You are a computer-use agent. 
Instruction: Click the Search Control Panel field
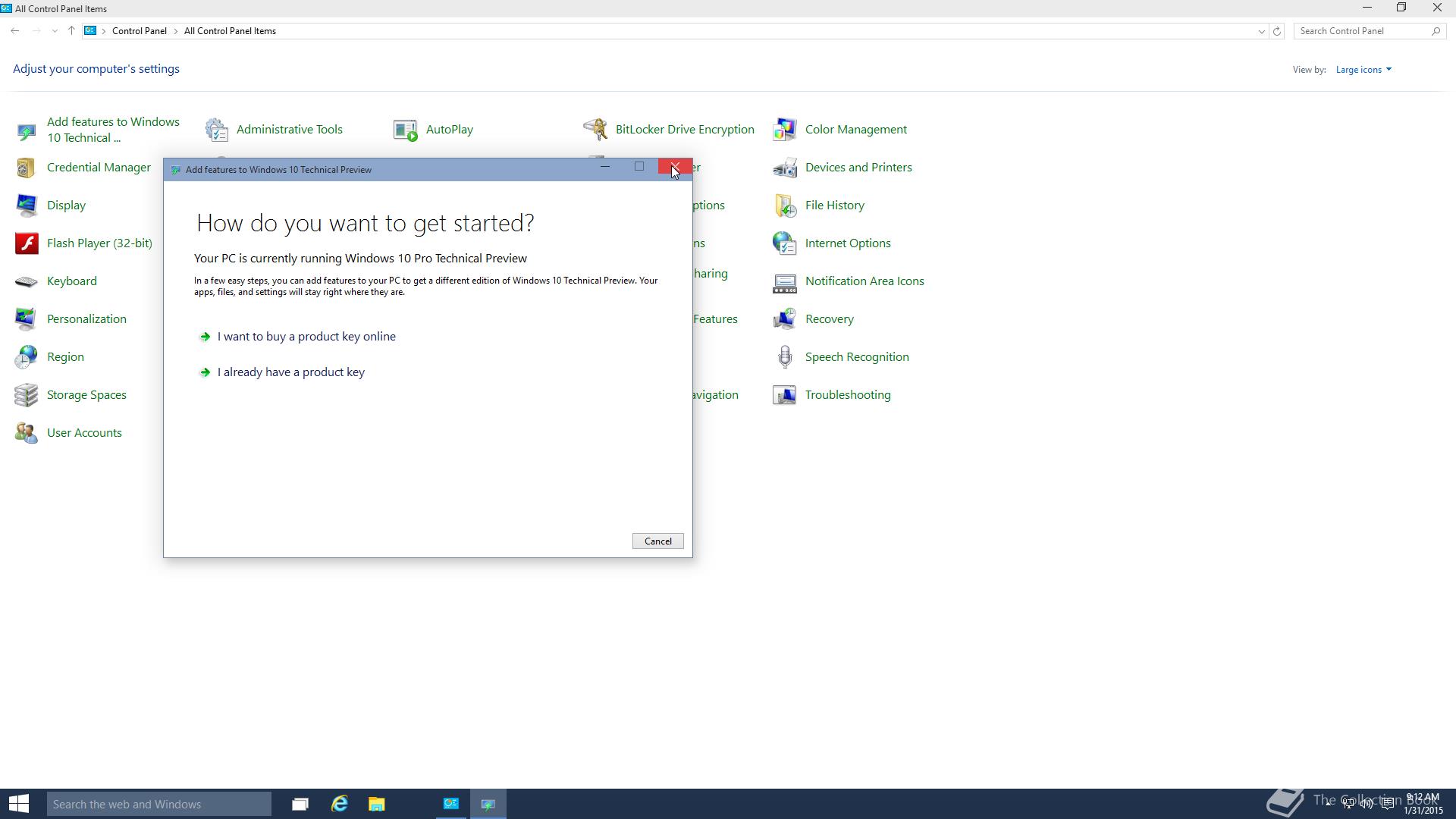click(1369, 31)
